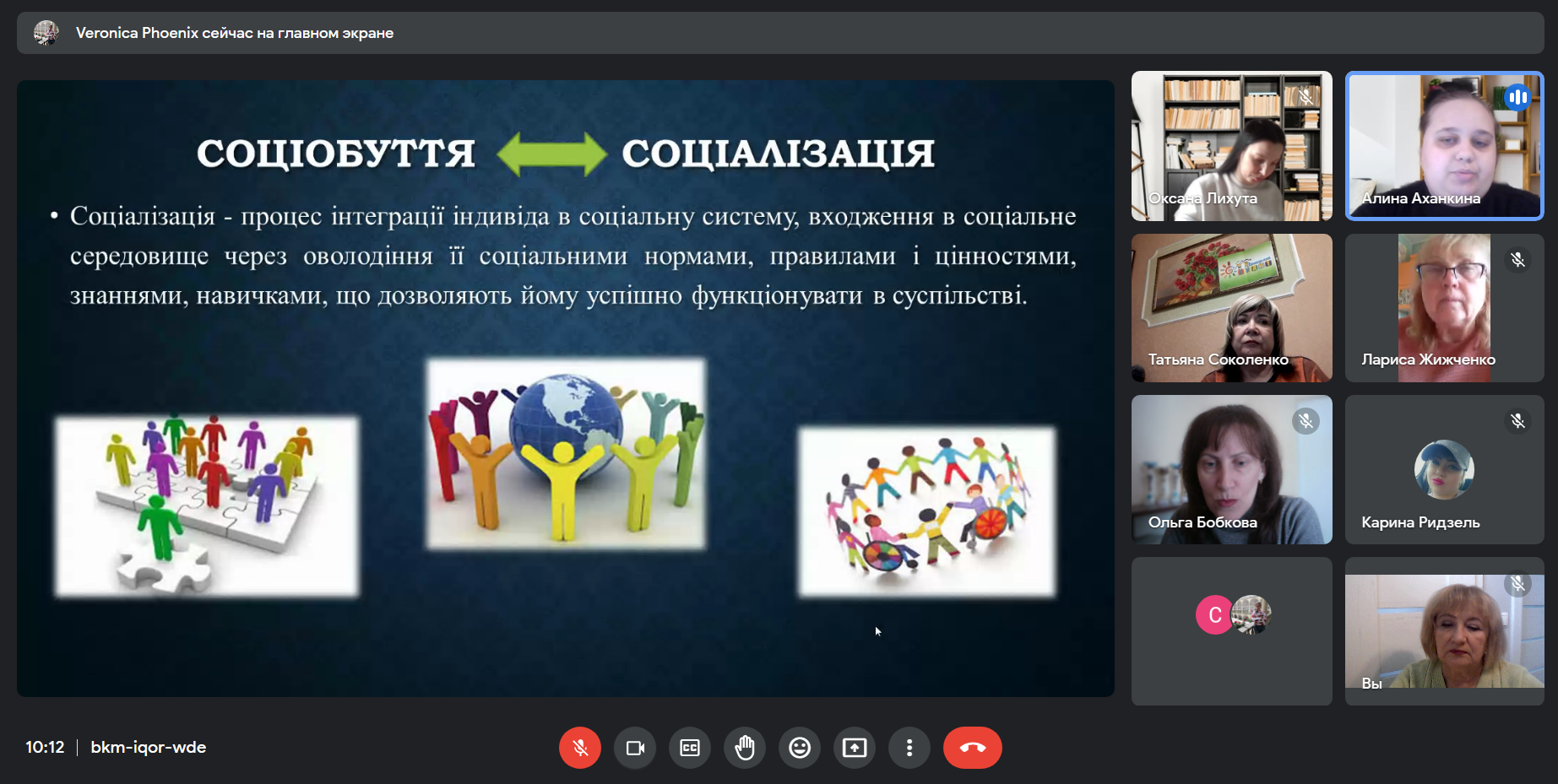This screenshot has height=784, width=1558.
Task: Open the emoji reactions button
Action: (x=800, y=748)
